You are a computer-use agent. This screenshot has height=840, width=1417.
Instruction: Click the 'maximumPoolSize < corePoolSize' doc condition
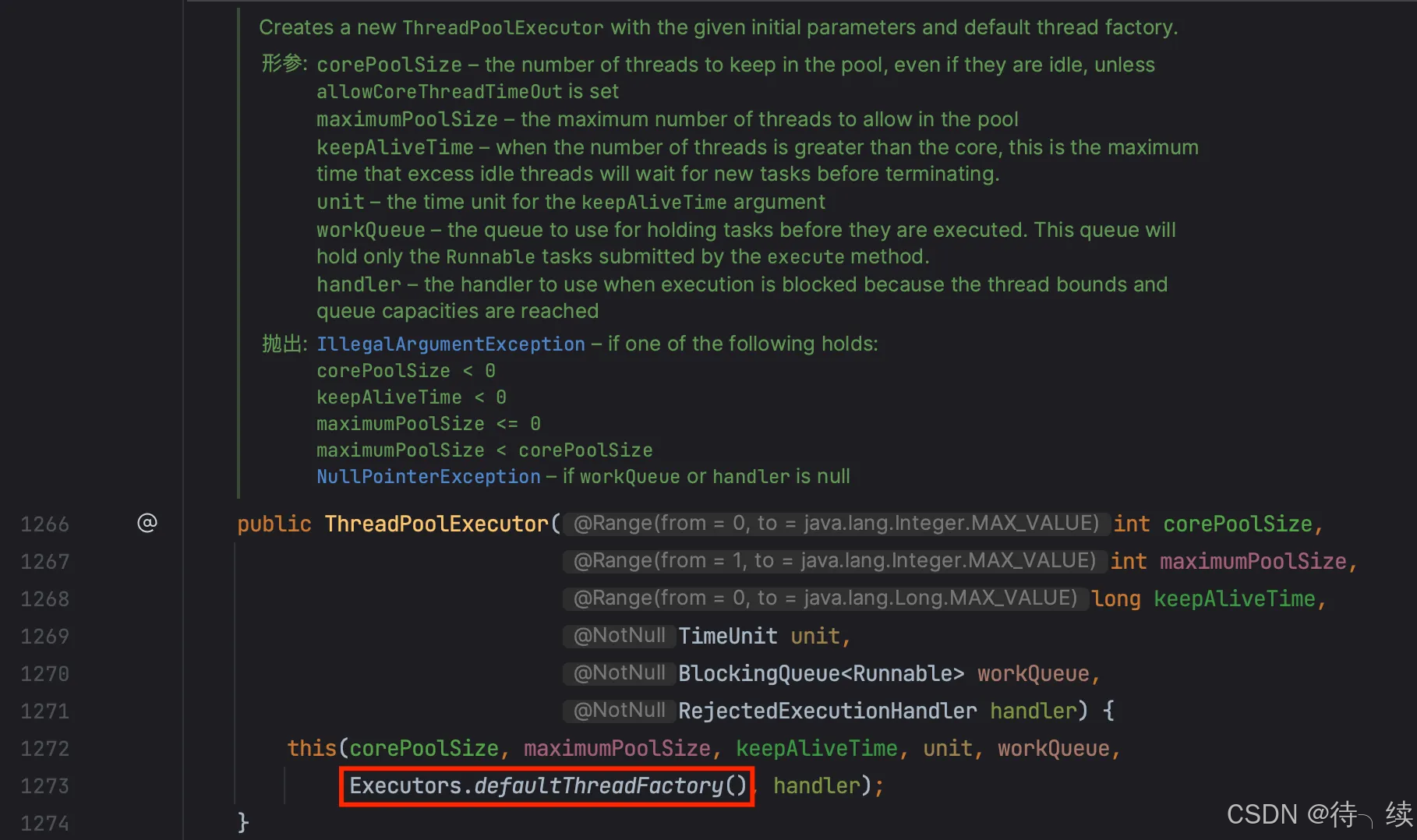[x=485, y=450]
